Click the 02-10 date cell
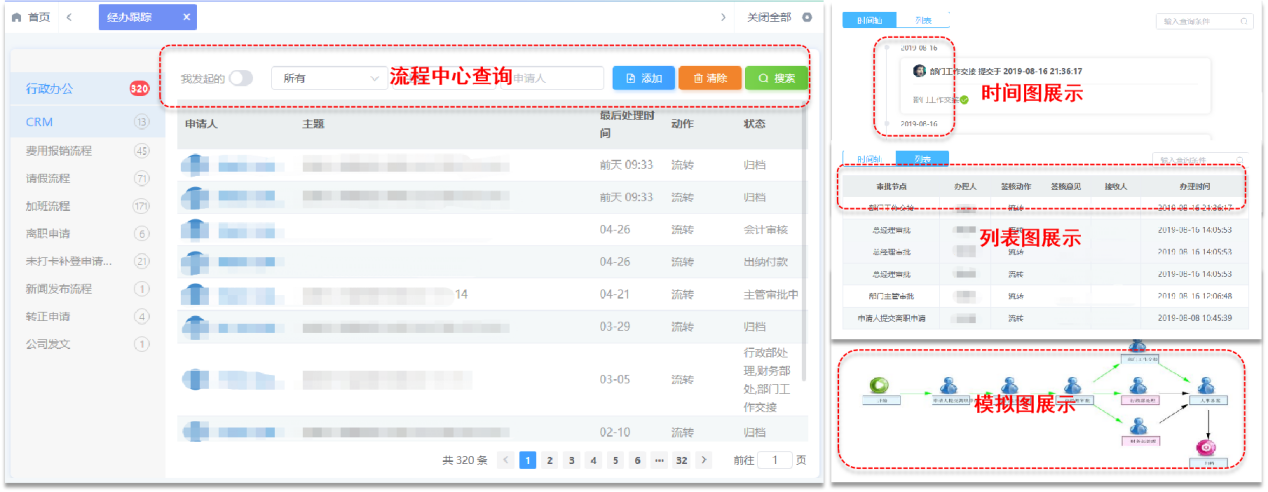The height and width of the screenshot is (492, 1268). pos(615,432)
